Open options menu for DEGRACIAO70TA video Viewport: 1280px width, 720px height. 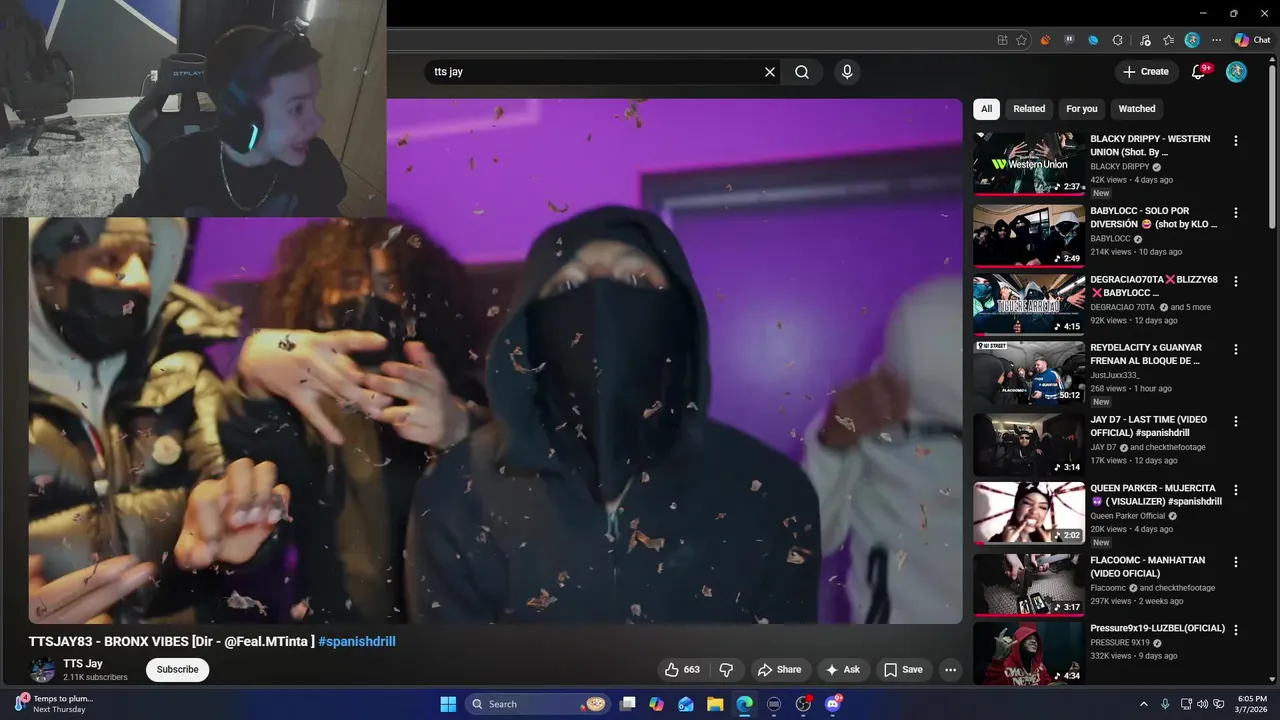[x=1236, y=282]
